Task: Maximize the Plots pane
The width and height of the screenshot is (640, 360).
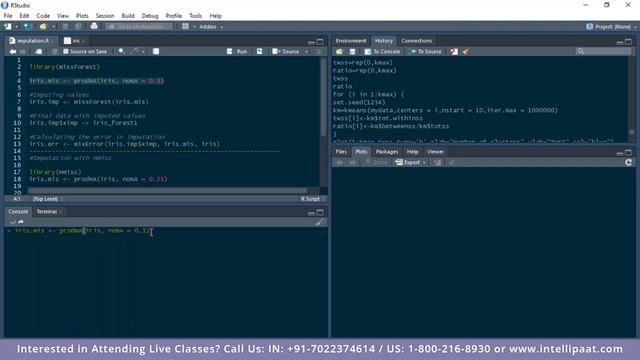Action: (x=629, y=153)
